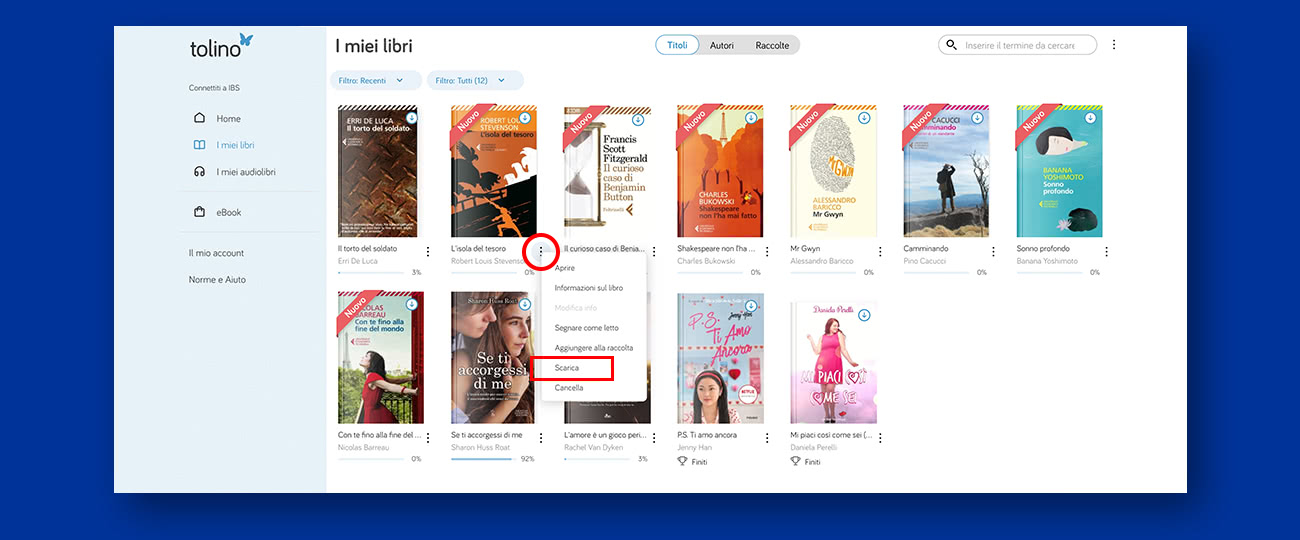The height and width of the screenshot is (540, 1300).
Task: Switch to the Autori view
Action: (x=721, y=45)
